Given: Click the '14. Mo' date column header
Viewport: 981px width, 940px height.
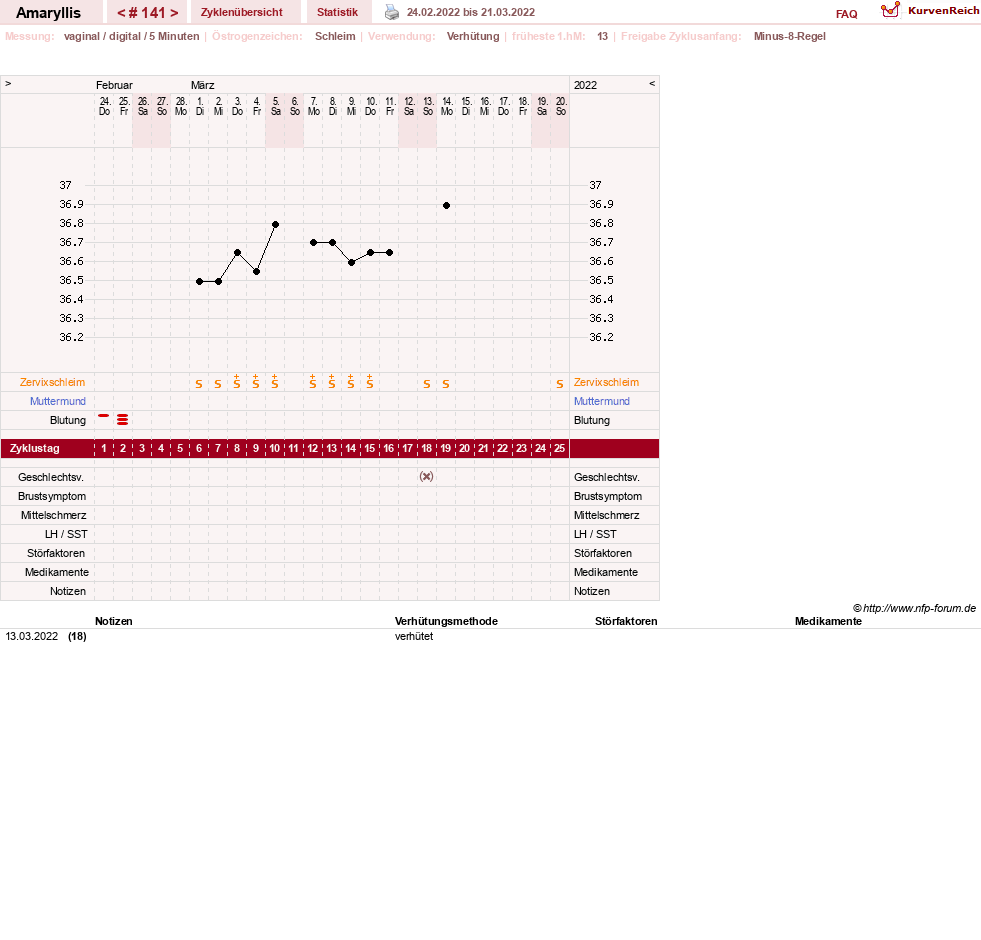Looking at the screenshot, I should click(447, 106).
